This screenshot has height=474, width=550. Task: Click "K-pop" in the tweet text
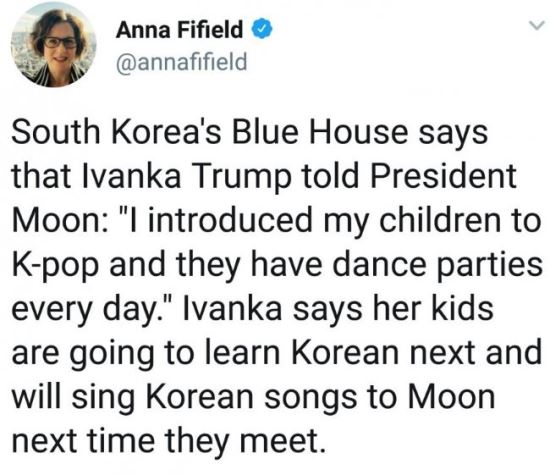55,266
